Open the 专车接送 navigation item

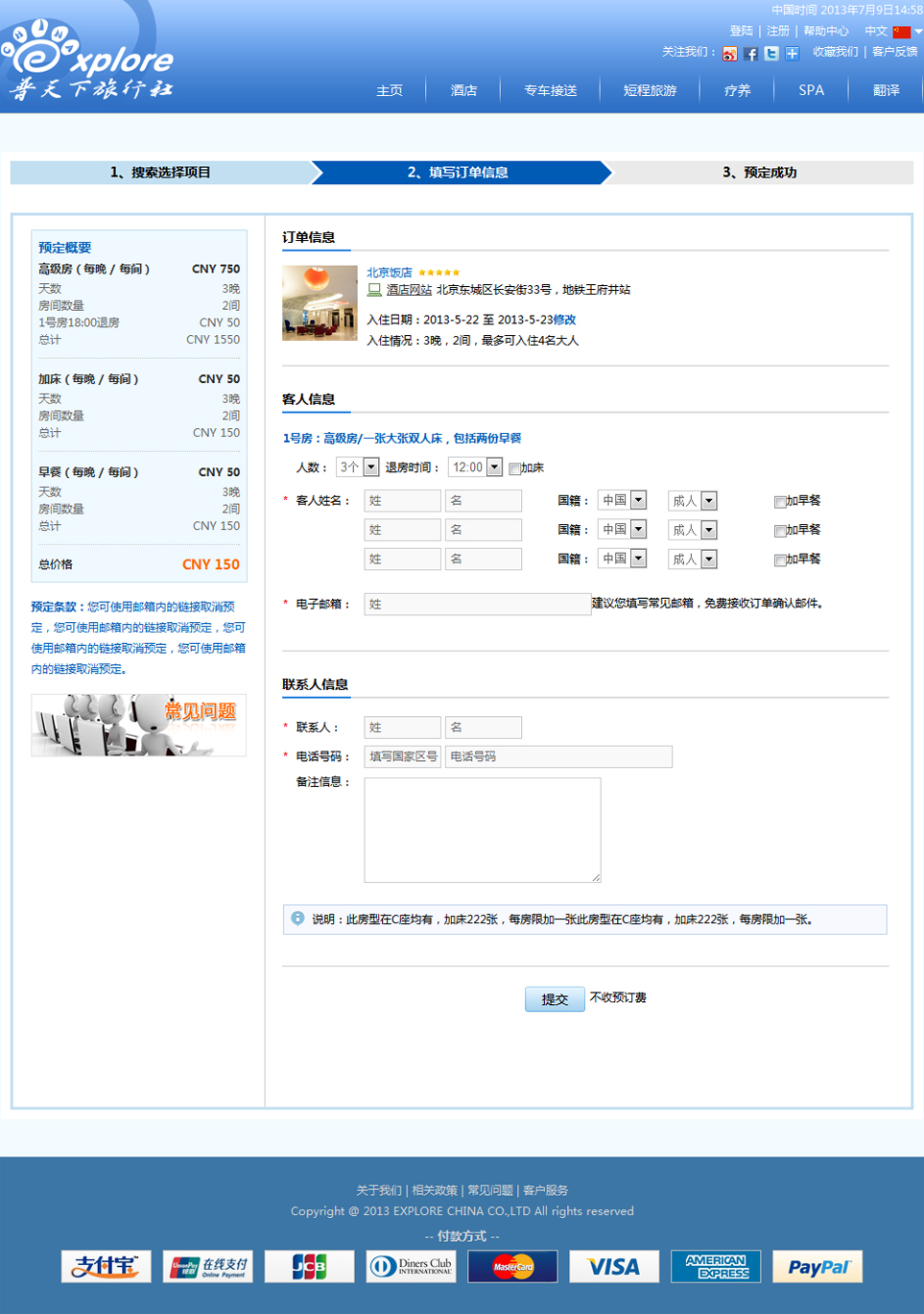point(551,90)
